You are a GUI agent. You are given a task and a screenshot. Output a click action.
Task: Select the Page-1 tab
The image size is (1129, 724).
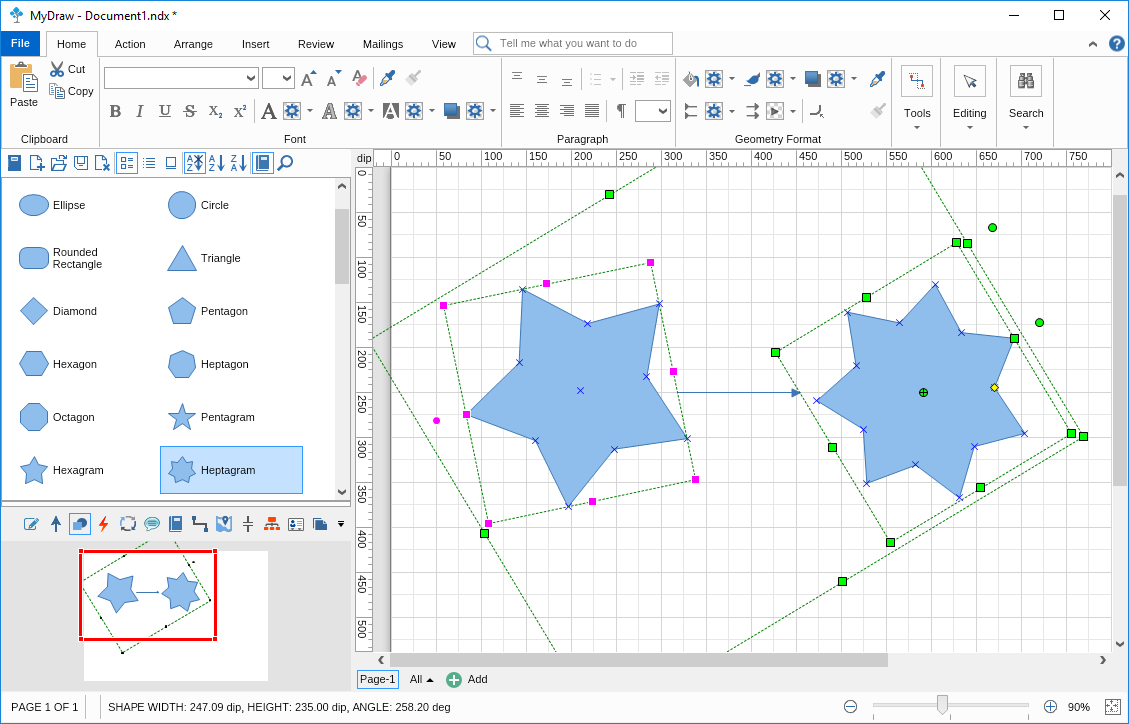377,679
